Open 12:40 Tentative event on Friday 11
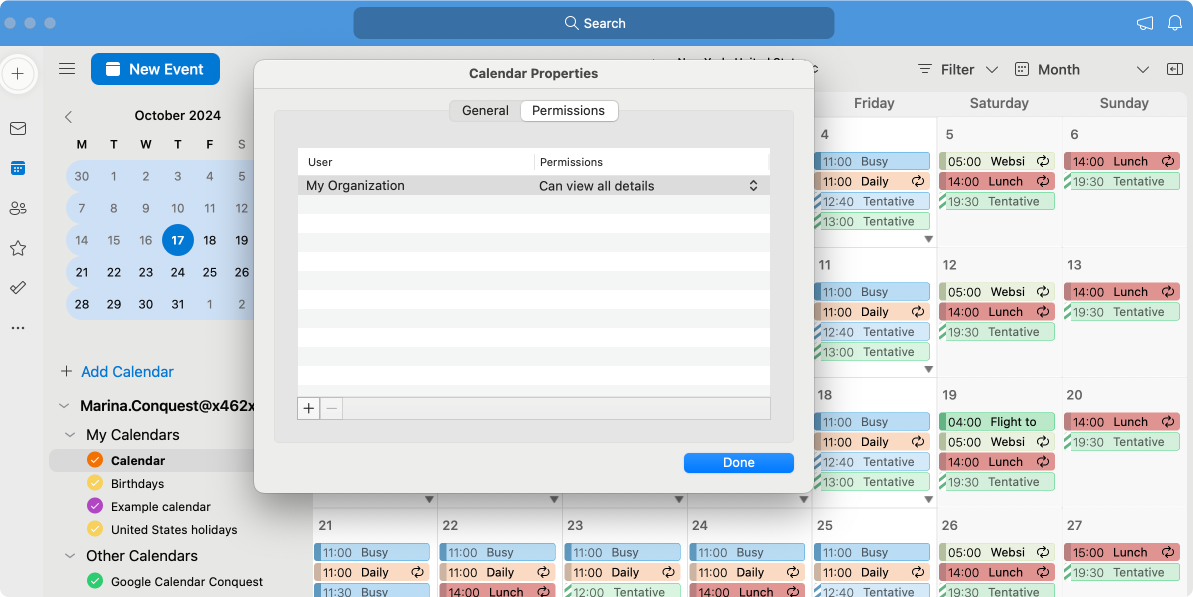The height and width of the screenshot is (597, 1193). [x=872, y=332]
